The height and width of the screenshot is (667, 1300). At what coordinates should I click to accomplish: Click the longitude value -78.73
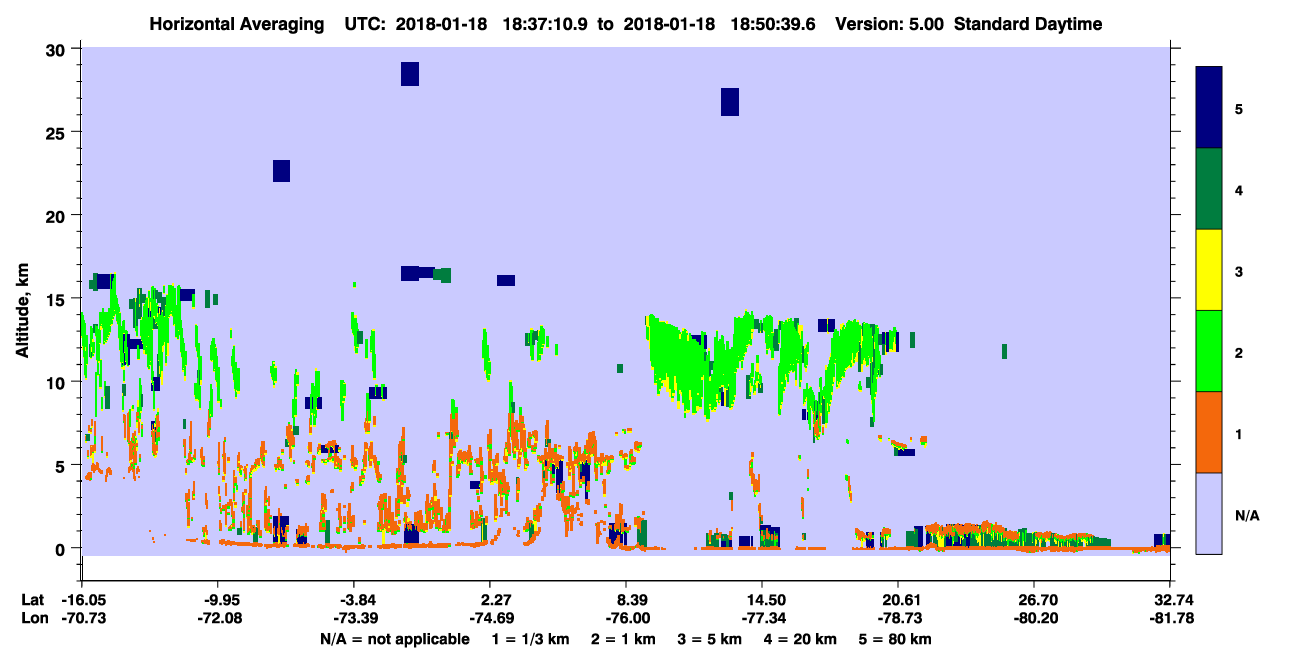898,618
